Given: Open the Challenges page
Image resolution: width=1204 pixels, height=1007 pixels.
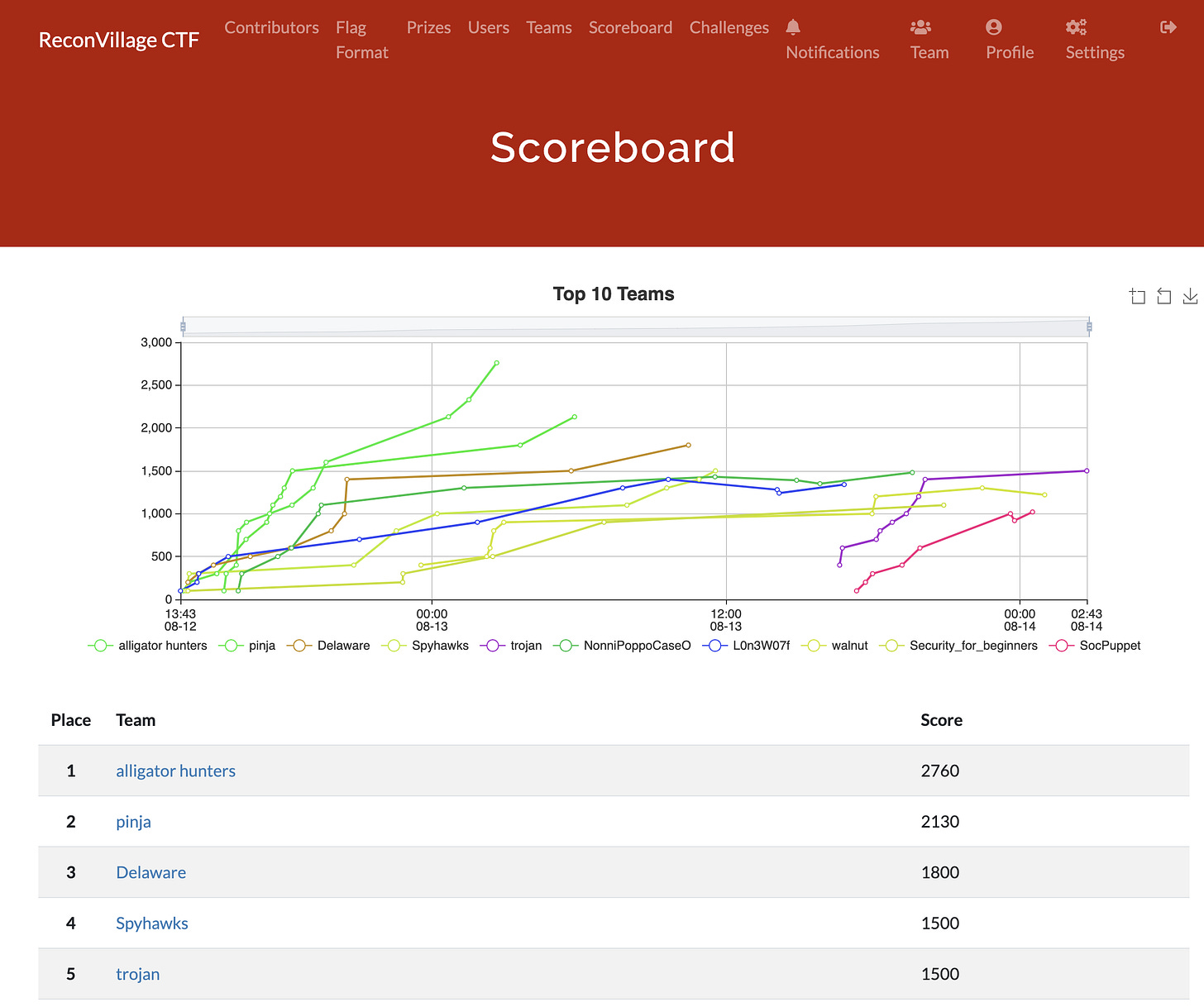Looking at the screenshot, I should point(729,27).
